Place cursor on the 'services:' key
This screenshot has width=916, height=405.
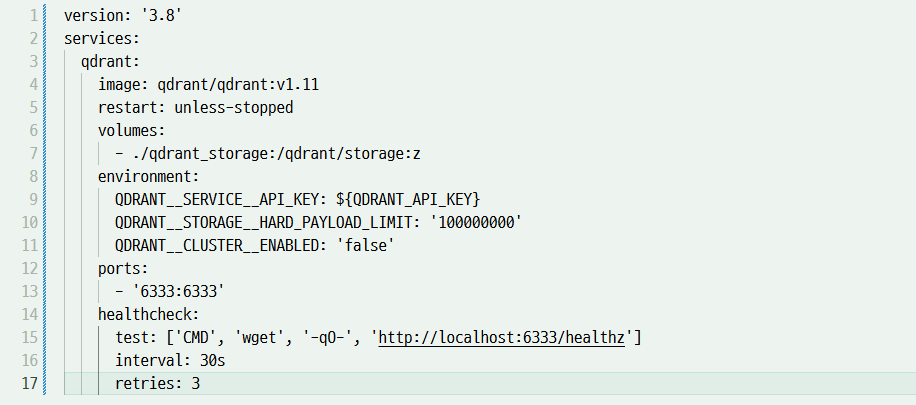point(101,38)
